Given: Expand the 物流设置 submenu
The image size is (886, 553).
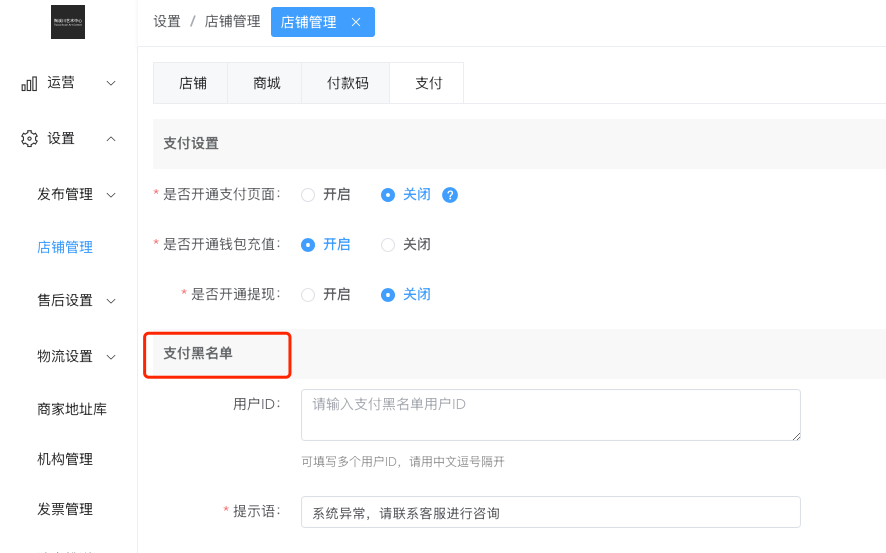Looking at the screenshot, I should pos(111,357).
